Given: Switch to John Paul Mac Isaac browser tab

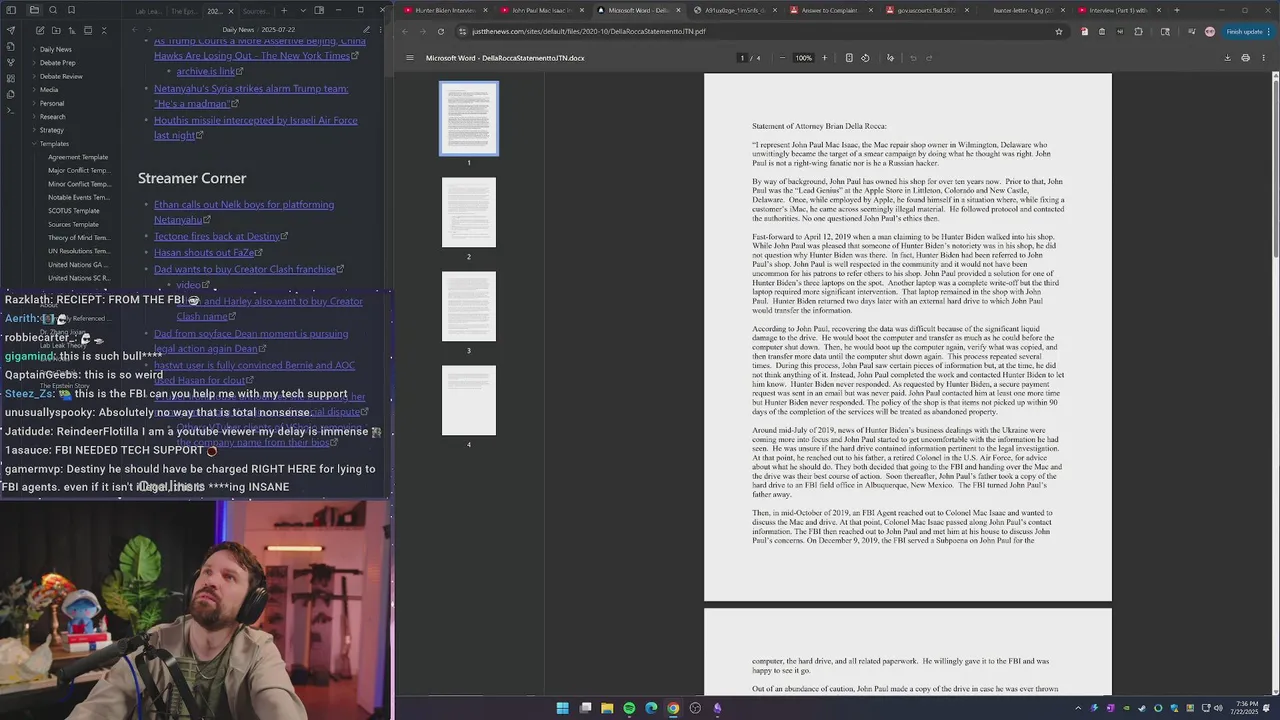Looking at the screenshot, I should [x=542, y=10].
